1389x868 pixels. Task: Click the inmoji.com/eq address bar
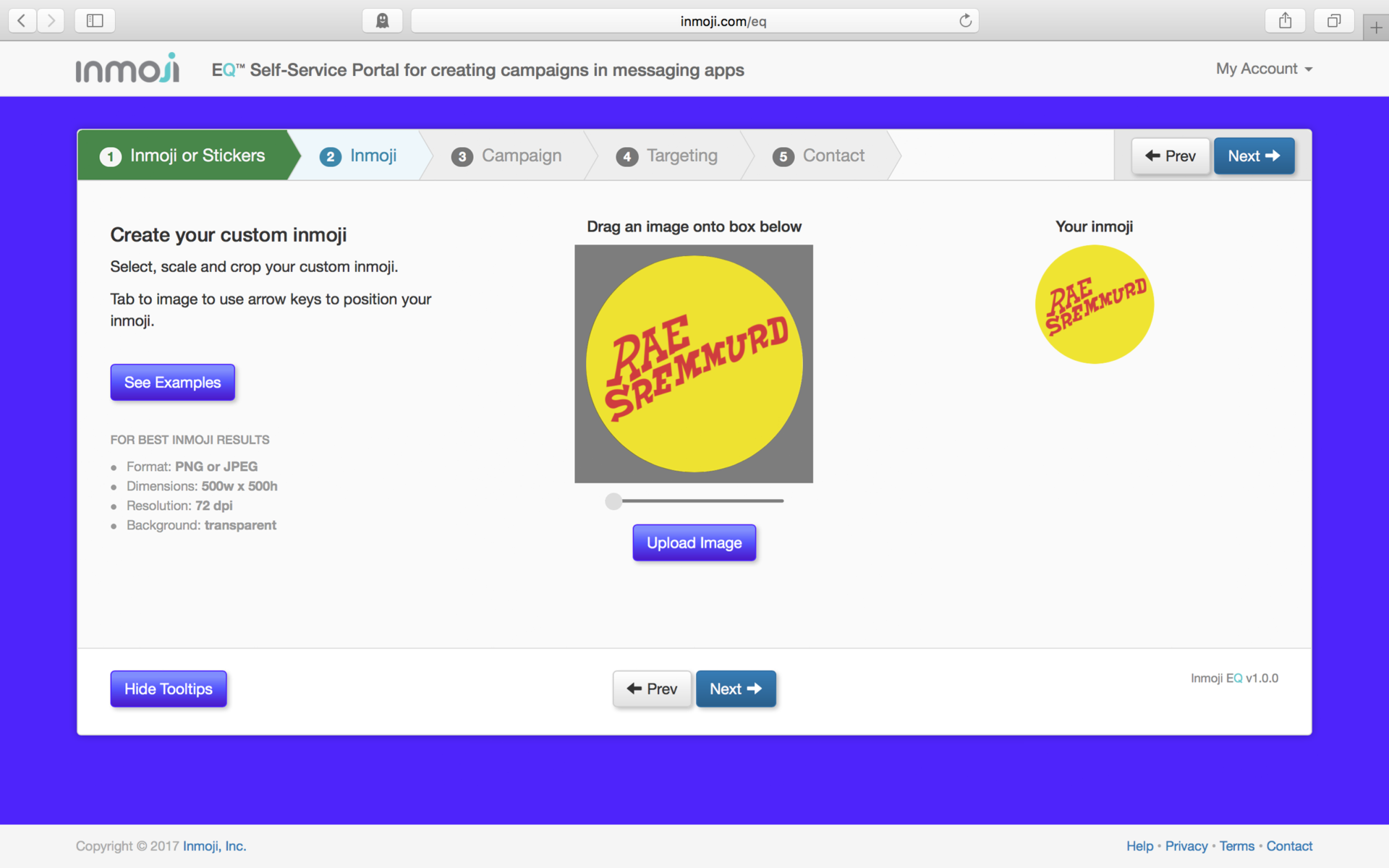[694, 21]
